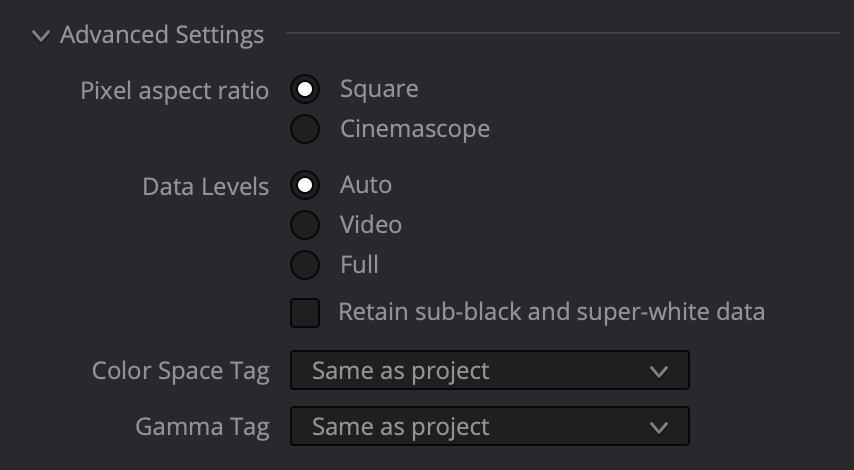Click the Advanced Settings heading text

(x=162, y=35)
